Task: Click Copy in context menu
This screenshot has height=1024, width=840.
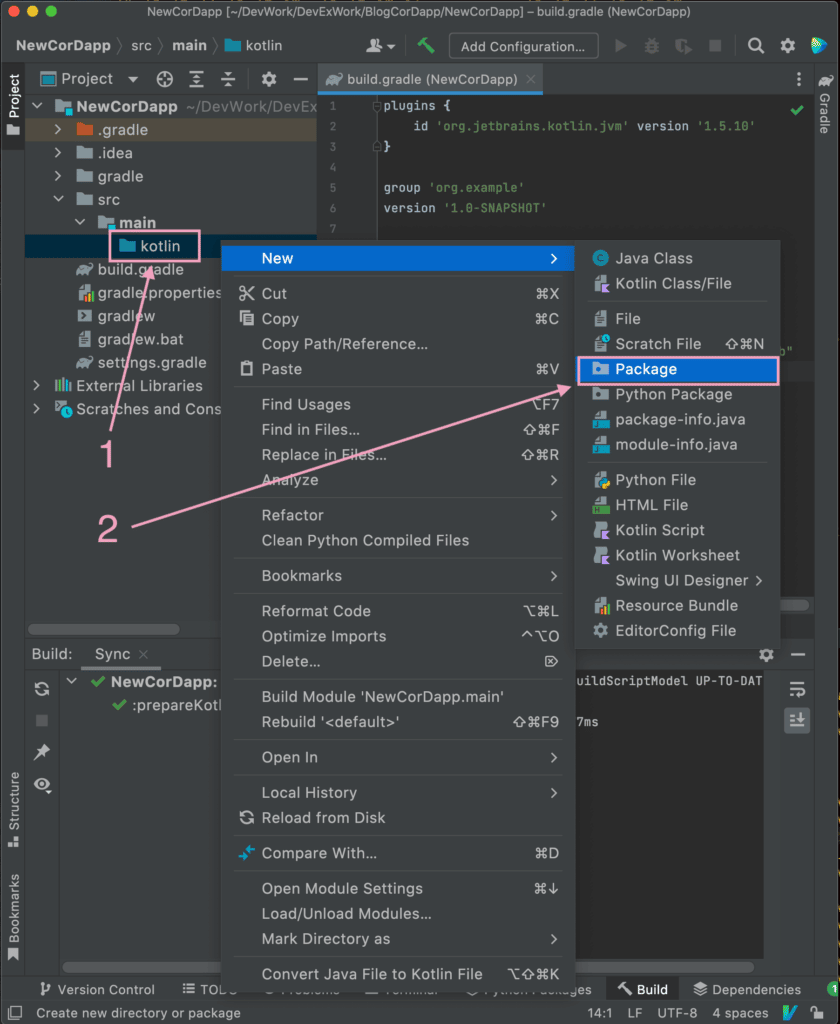Action: click(x=398, y=319)
